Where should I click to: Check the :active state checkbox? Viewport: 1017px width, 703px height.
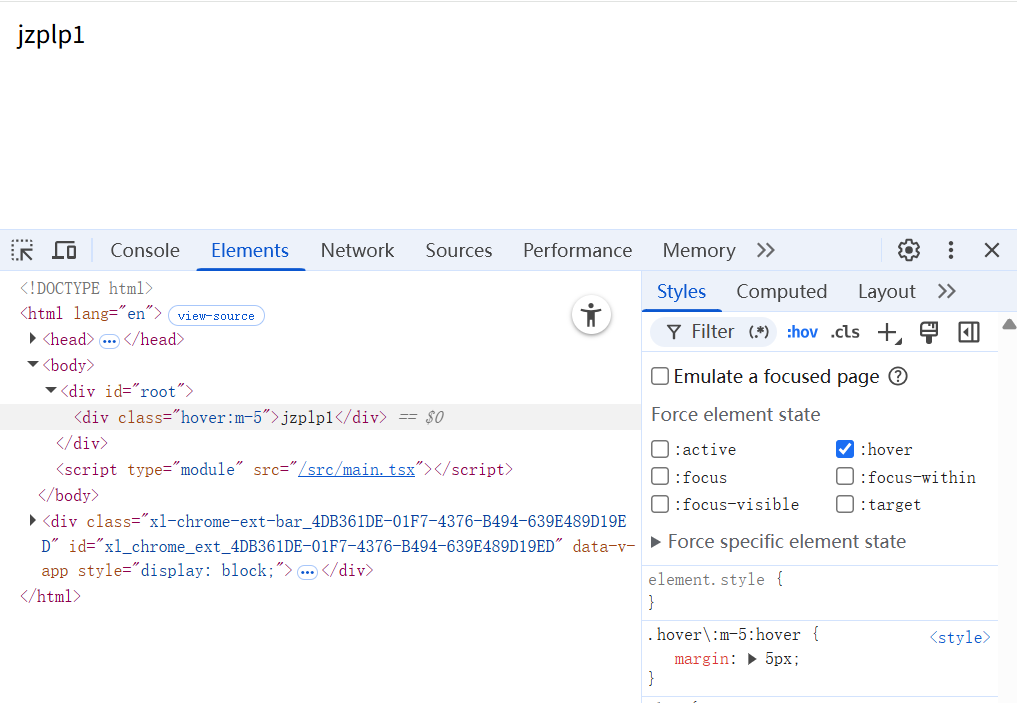(x=660, y=449)
